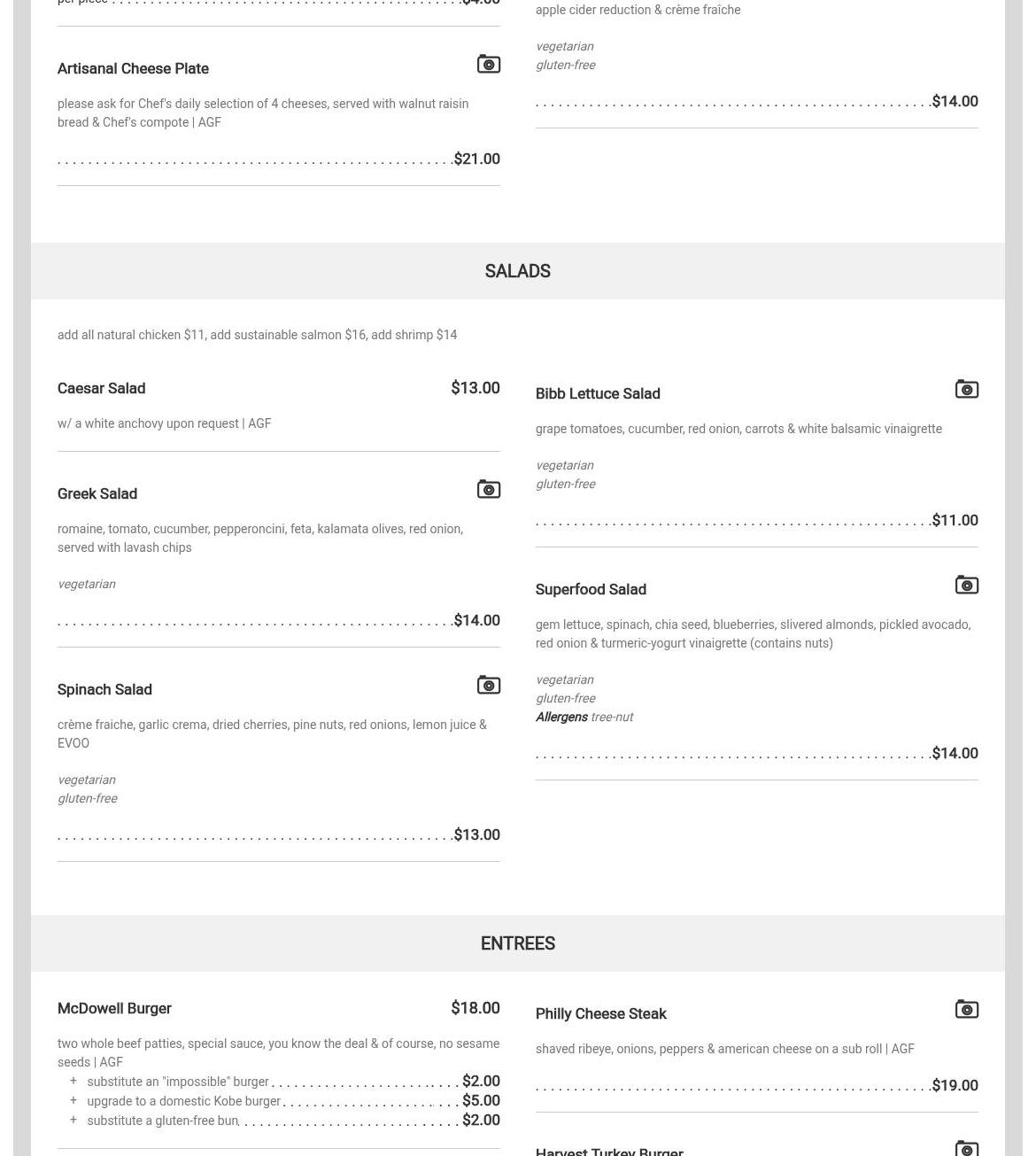The width and height of the screenshot is (1036, 1156).
Task: Select the Caesar Salad item title
Action: point(101,389)
